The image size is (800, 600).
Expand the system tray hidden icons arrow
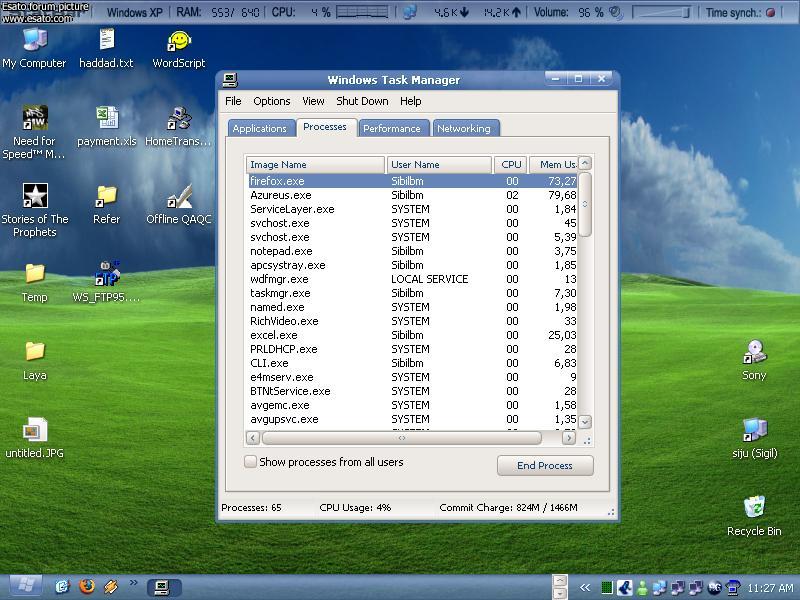[x=585, y=587]
